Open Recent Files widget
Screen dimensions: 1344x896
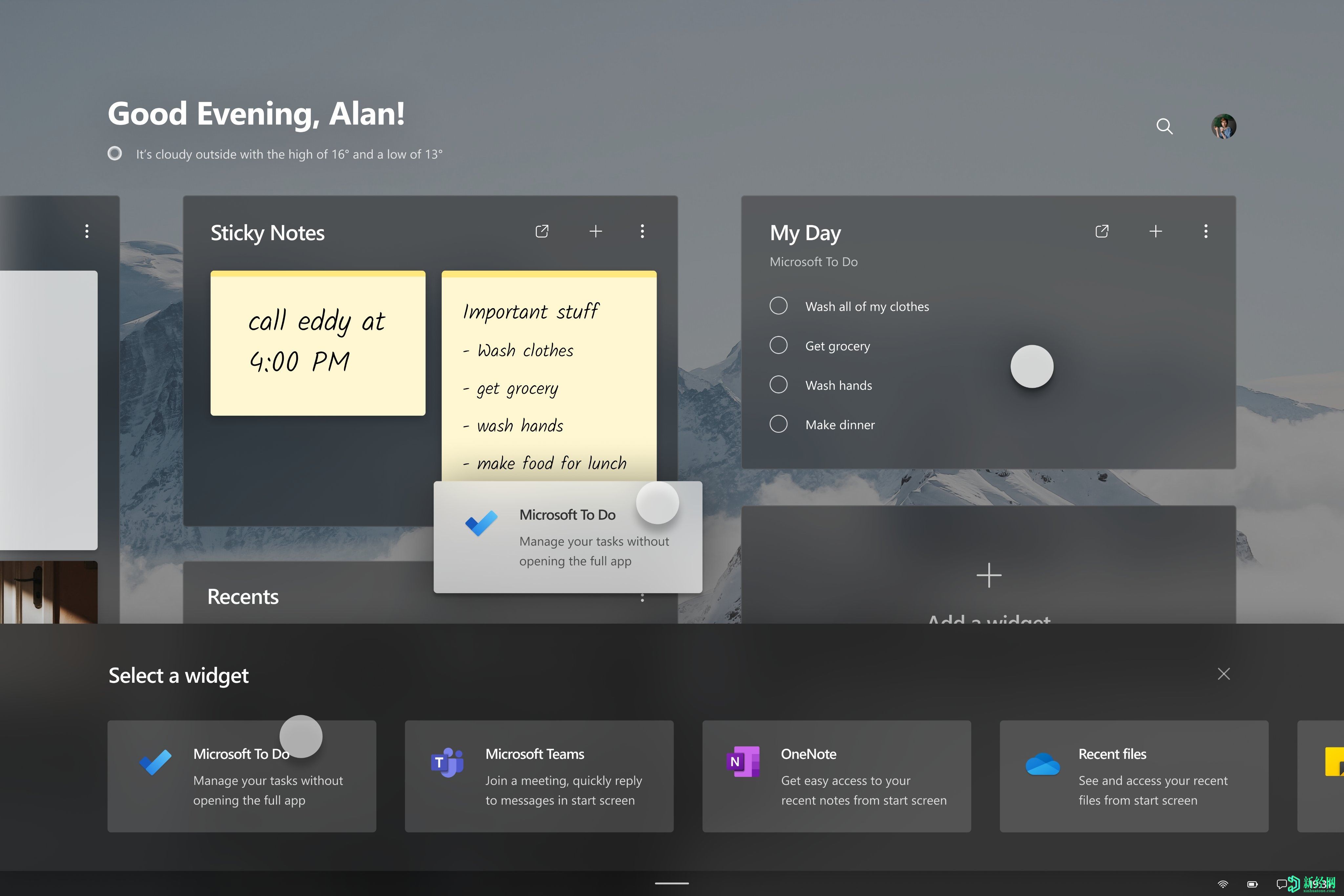coord(1134,775)
